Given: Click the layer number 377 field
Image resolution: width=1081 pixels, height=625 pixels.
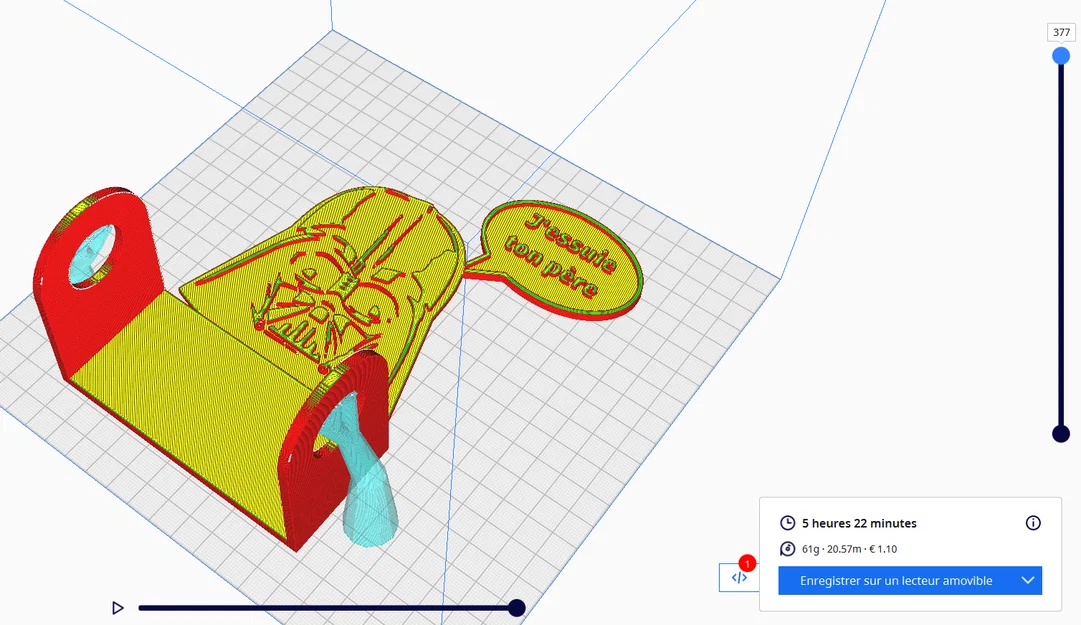Looking at the screenshot, I should click(1062, 32).
